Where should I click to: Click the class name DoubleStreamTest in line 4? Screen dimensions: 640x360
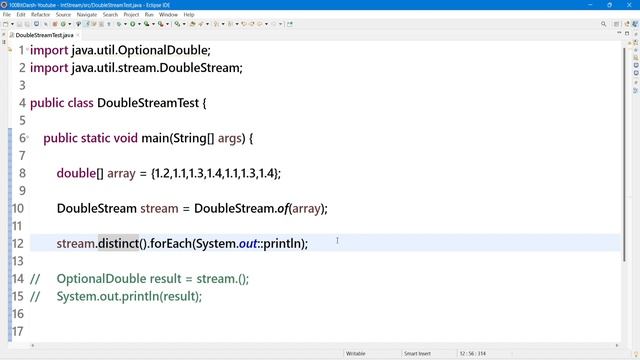pos(148,103)
